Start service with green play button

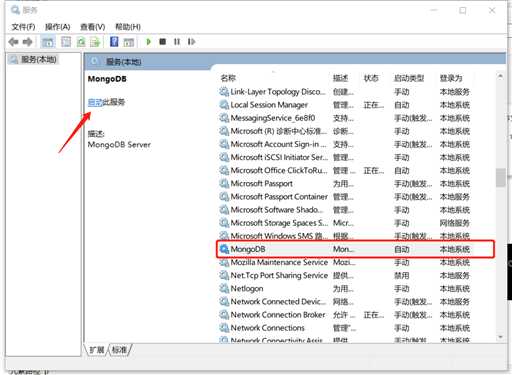pyautogui.click(x=149, y=42)
